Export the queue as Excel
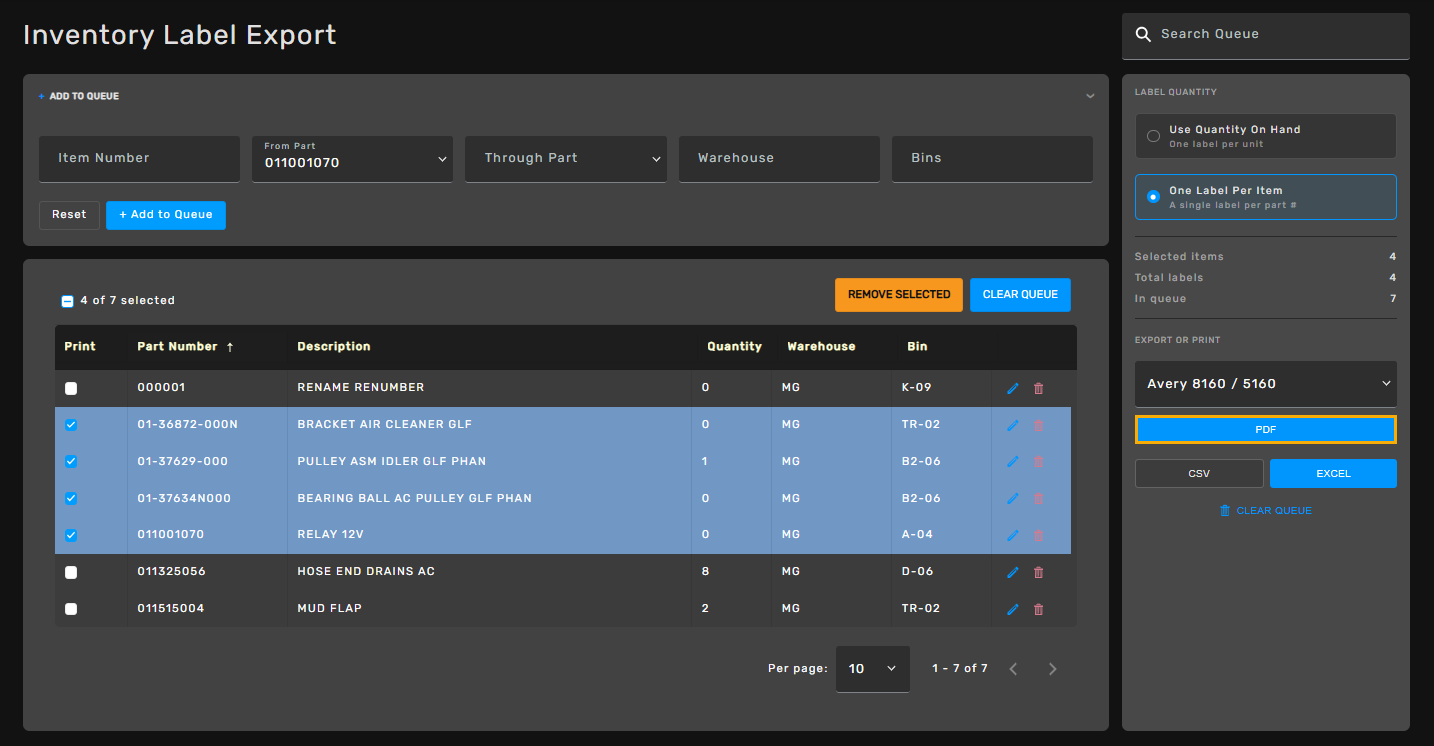This screenshot has height=746, width=1434. pos(1333,474)
